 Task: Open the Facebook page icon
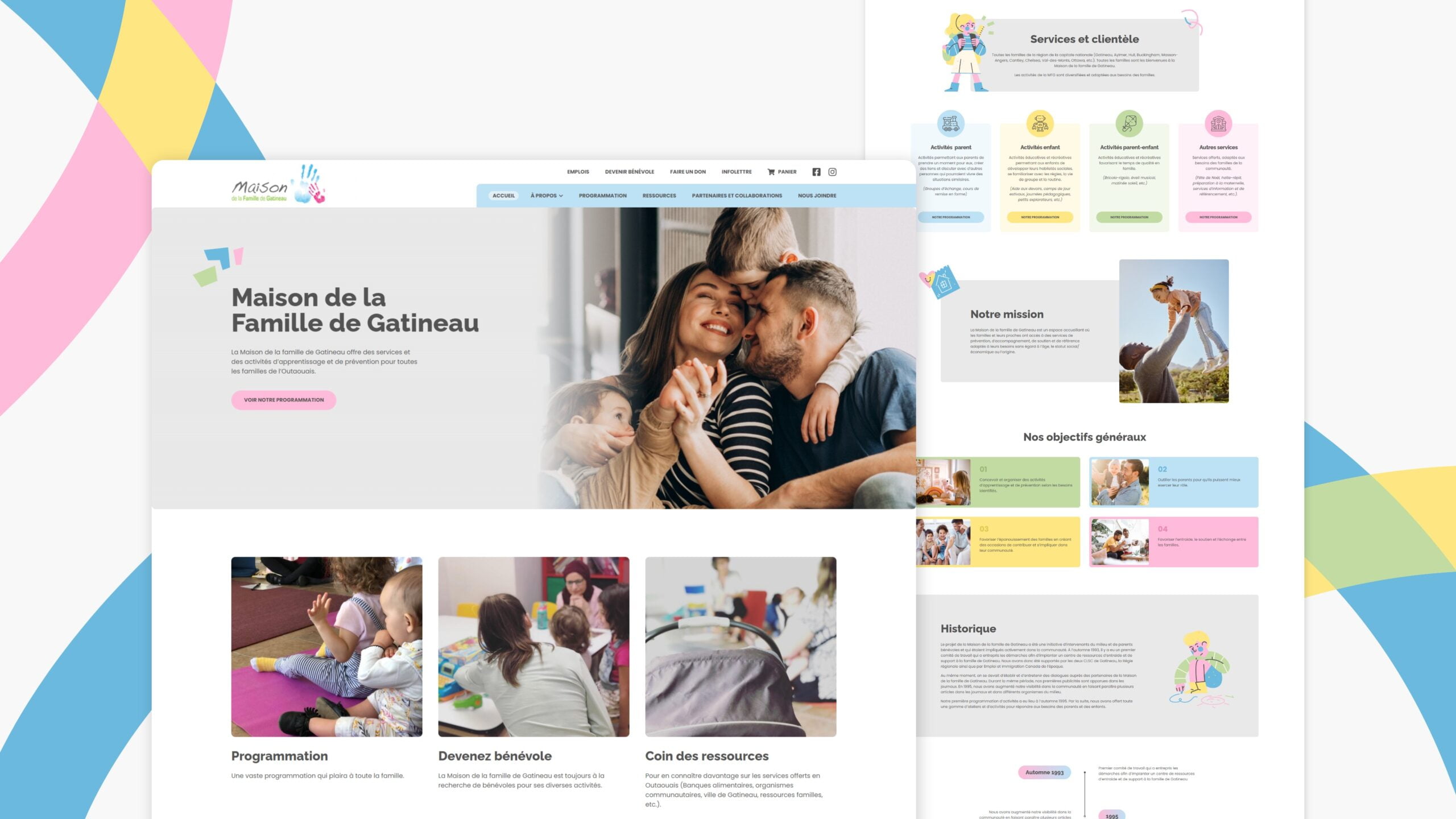click(x=816, y=172)
